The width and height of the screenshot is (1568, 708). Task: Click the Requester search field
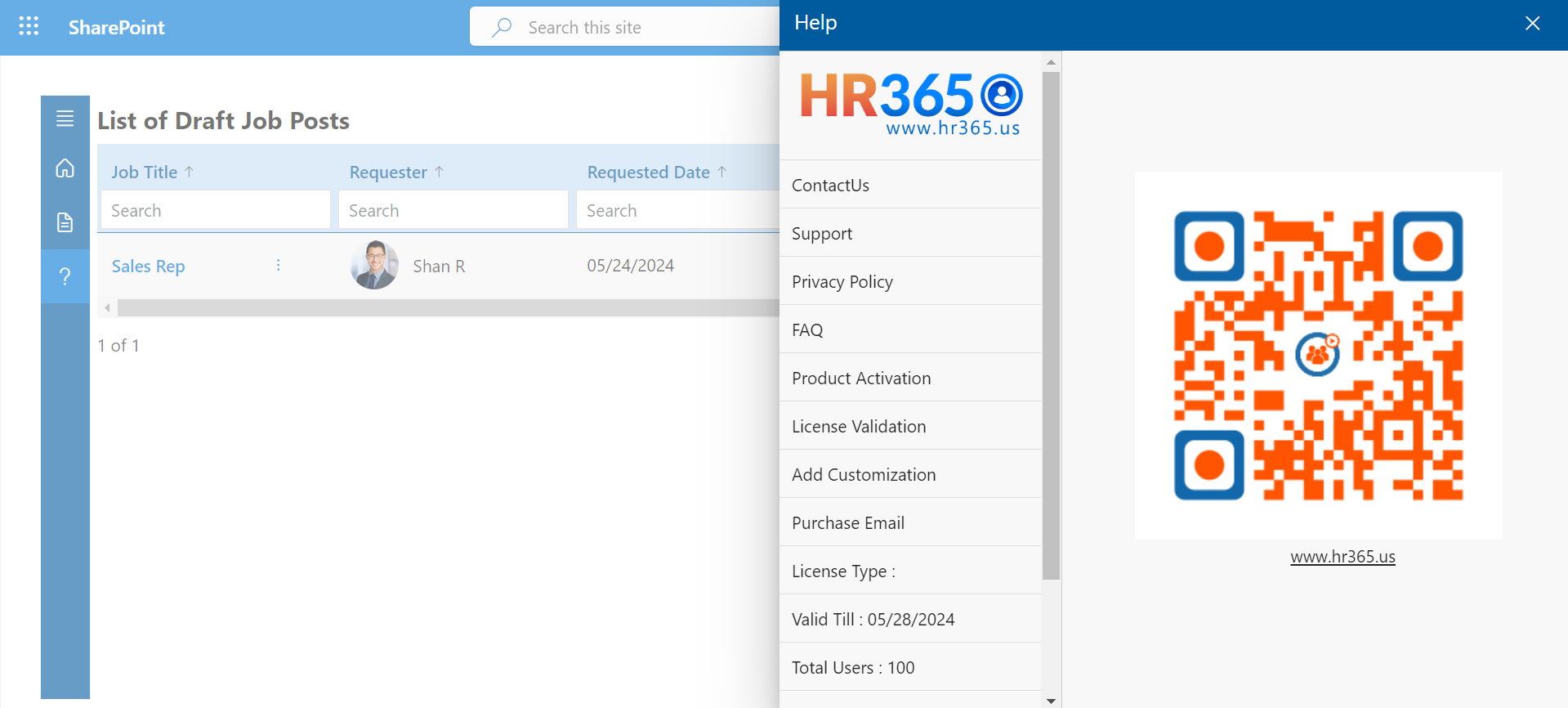click(453, 210)
